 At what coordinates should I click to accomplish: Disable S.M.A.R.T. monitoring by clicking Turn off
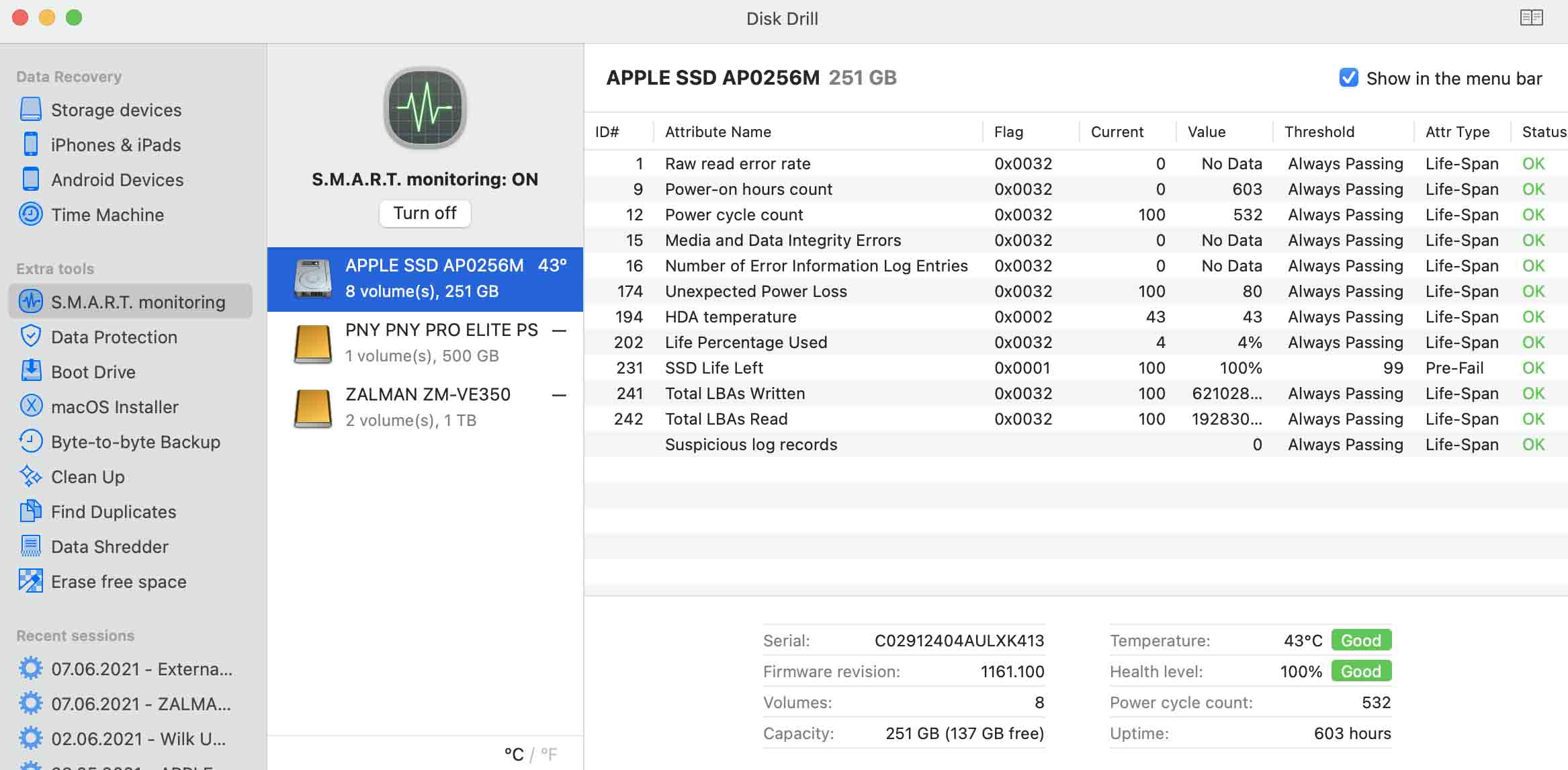pyautogui.click(x=424, y=212)
